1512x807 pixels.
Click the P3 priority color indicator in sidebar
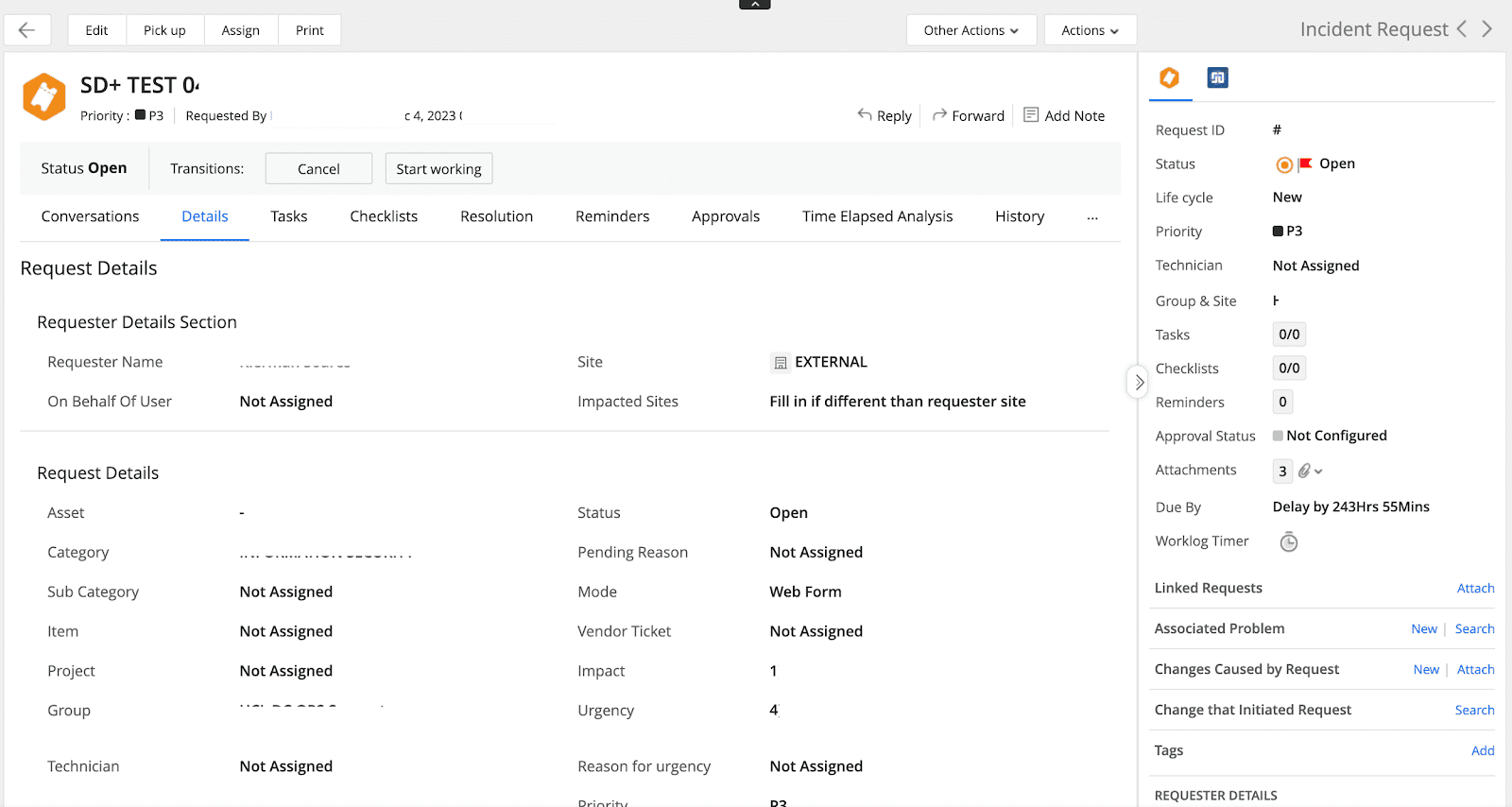(1278, 232)
